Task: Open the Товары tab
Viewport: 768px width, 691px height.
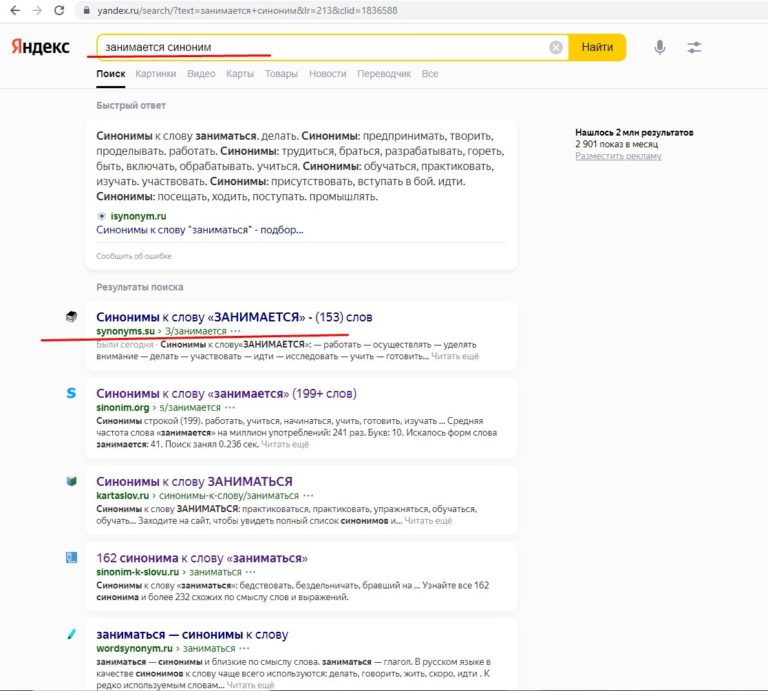Action: tap(281, 74)
